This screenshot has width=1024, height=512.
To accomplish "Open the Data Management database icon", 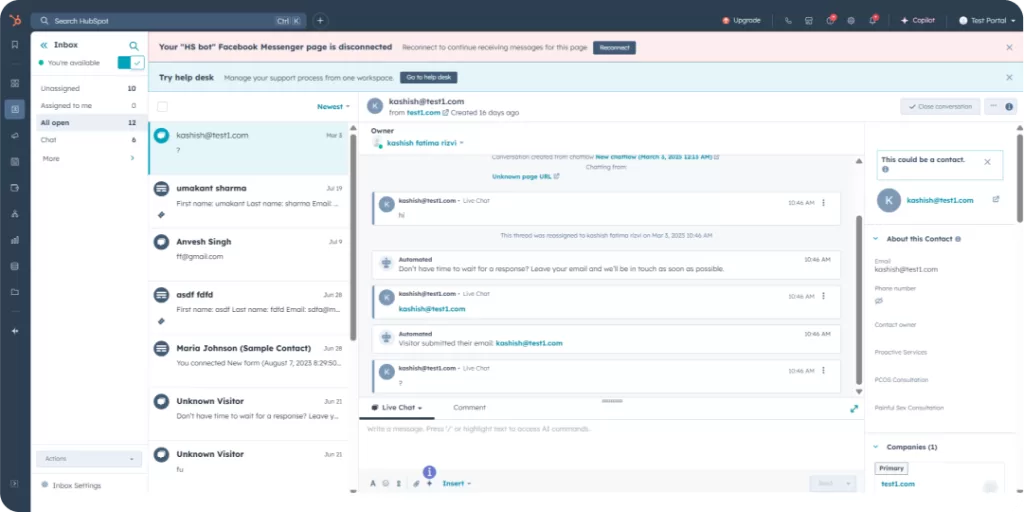I will [14, 266].
